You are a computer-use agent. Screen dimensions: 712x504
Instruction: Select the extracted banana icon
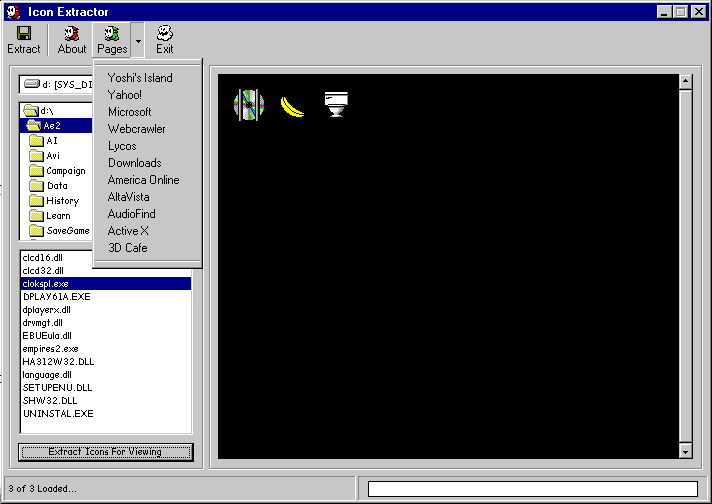coord(292,105)
